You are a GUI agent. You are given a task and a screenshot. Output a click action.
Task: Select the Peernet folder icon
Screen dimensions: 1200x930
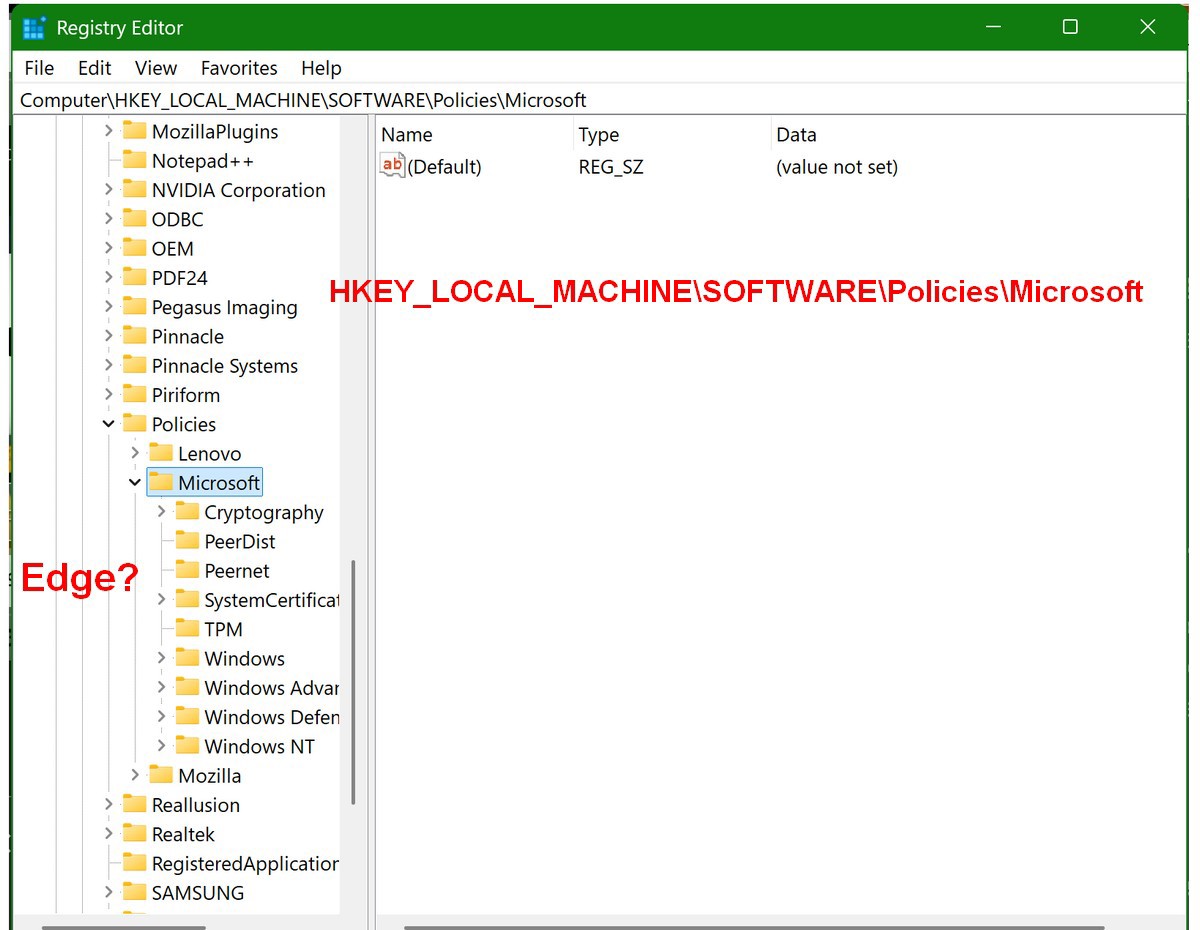pos(187,570)
